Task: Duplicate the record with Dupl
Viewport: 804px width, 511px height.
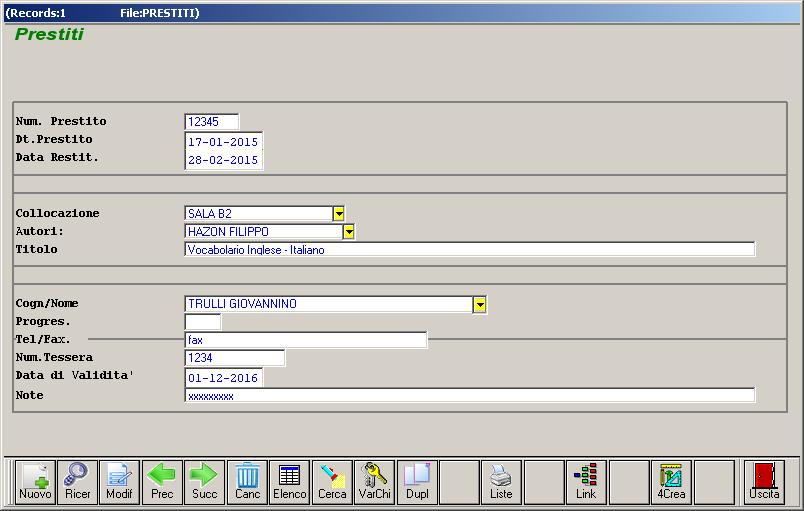Action: (x=417, y=482)
